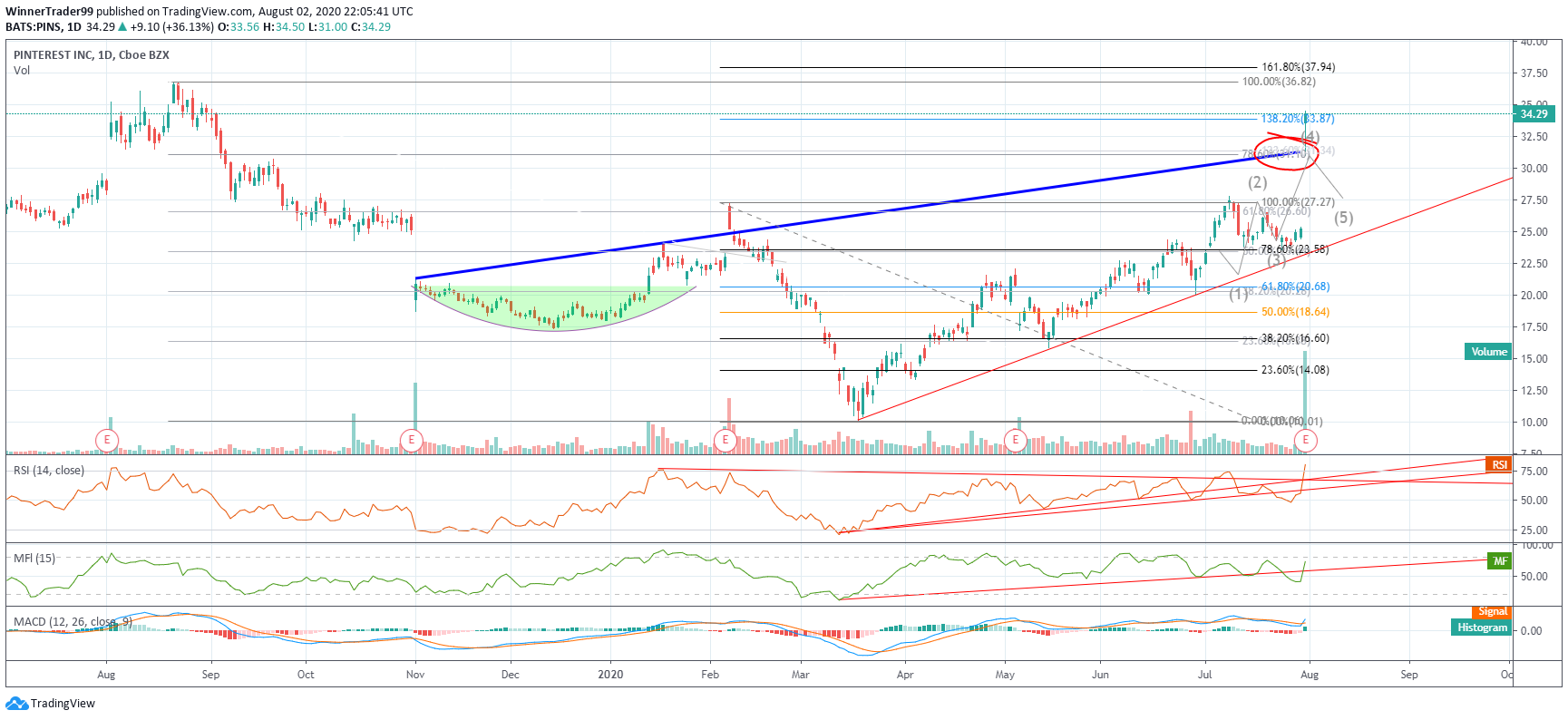Click the Nov label on time axis
The image size is (1568, 720).
(415, 675)
